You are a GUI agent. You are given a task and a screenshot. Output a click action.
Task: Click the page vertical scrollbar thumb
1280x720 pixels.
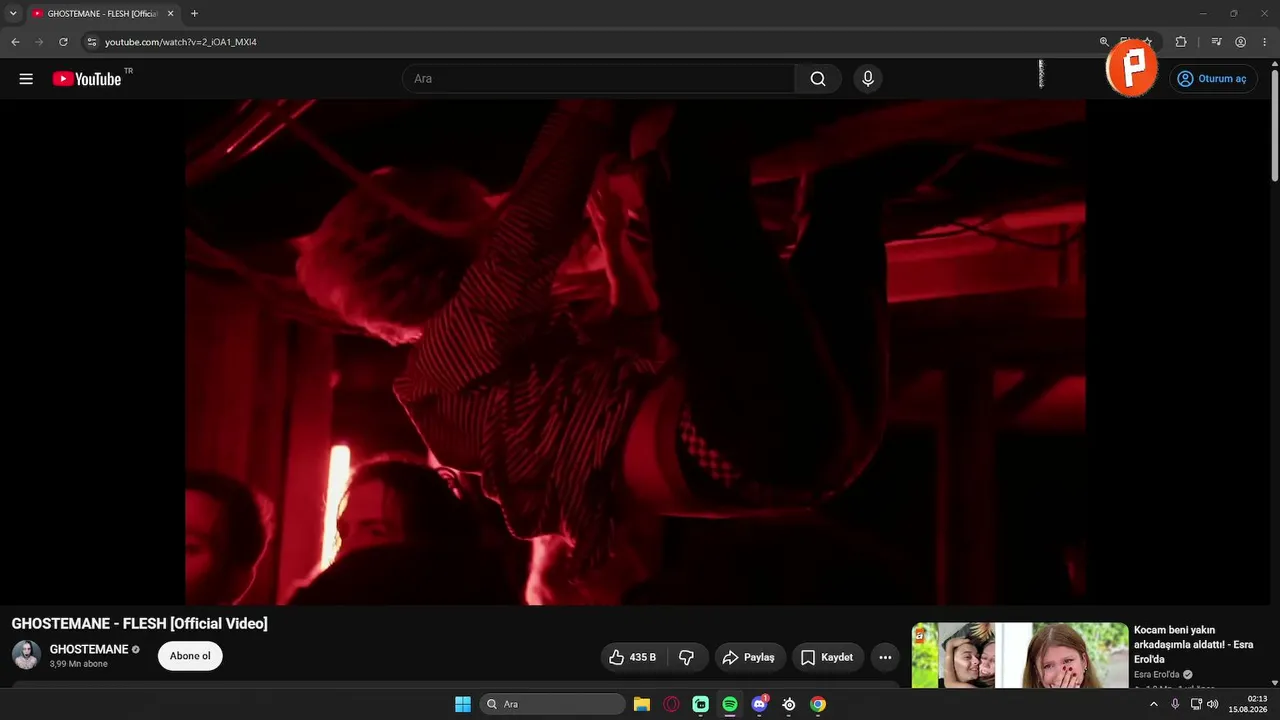(x=1275, y=125)
